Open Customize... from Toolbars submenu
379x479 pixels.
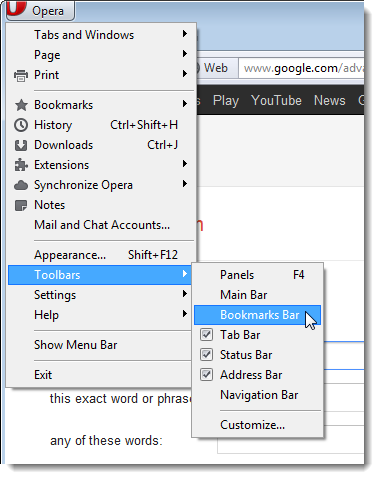(257, 425)
